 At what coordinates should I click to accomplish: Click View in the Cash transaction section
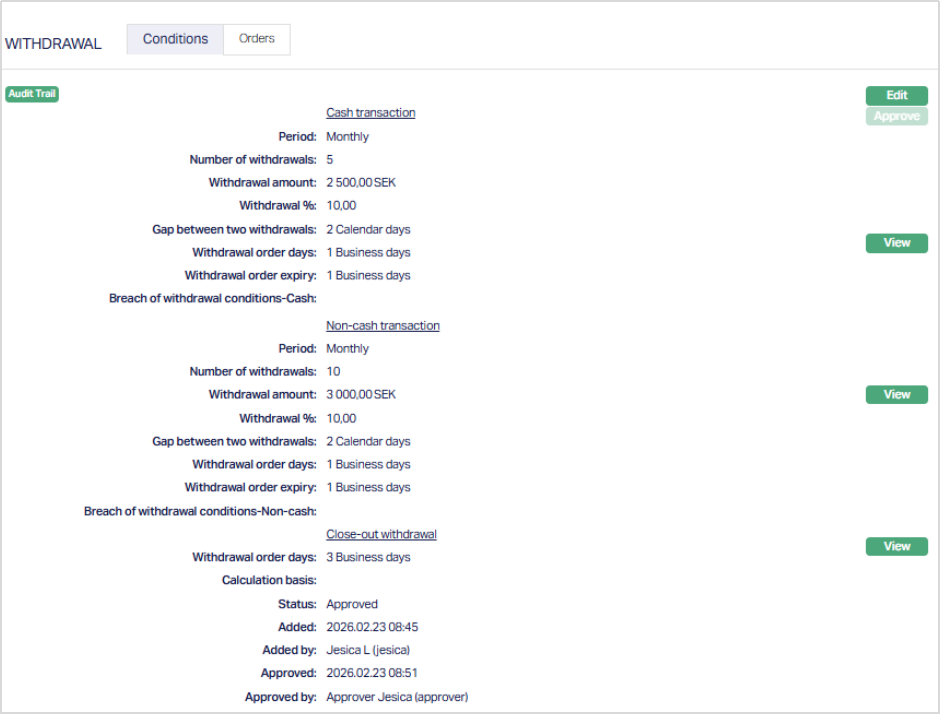tap(896, 243)
